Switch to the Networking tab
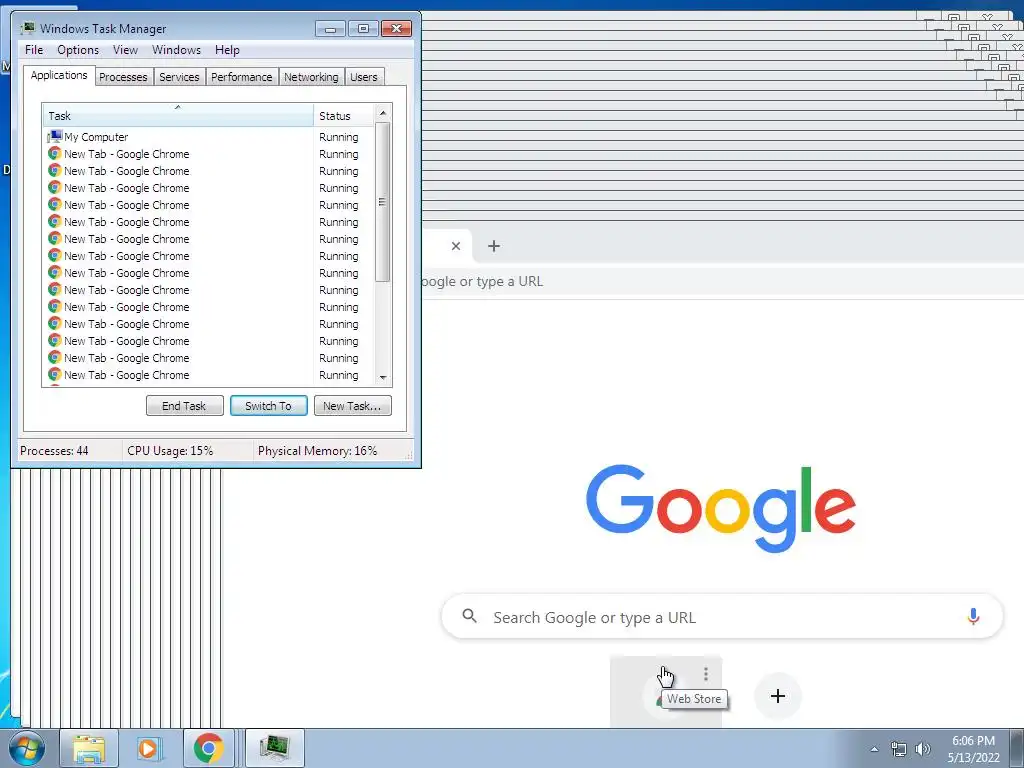Viewport: 1024px width, 768px height. [x=311, y=77]
